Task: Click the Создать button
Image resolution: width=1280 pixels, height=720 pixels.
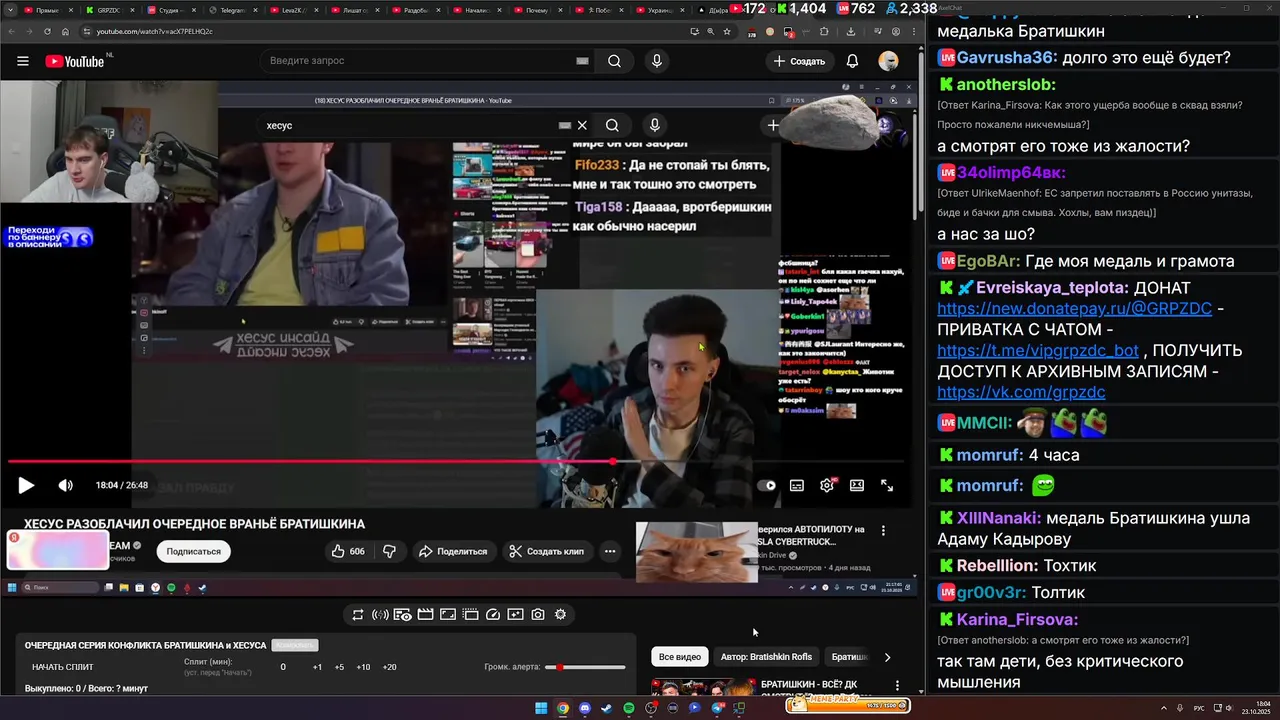Action: click(x=799, y=61)
